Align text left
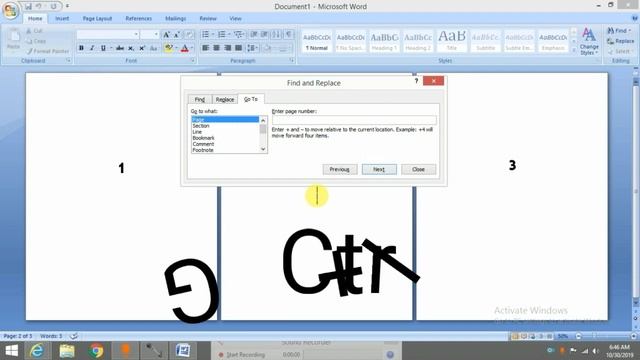640x360 pixels. [206, 48]
